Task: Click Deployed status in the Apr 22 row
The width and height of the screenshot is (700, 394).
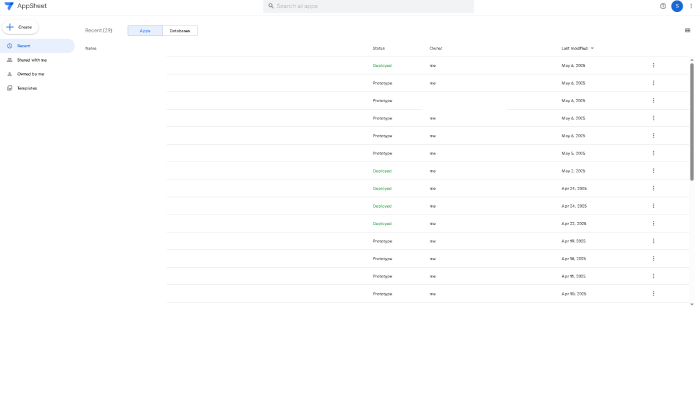Action: point(382,224)
